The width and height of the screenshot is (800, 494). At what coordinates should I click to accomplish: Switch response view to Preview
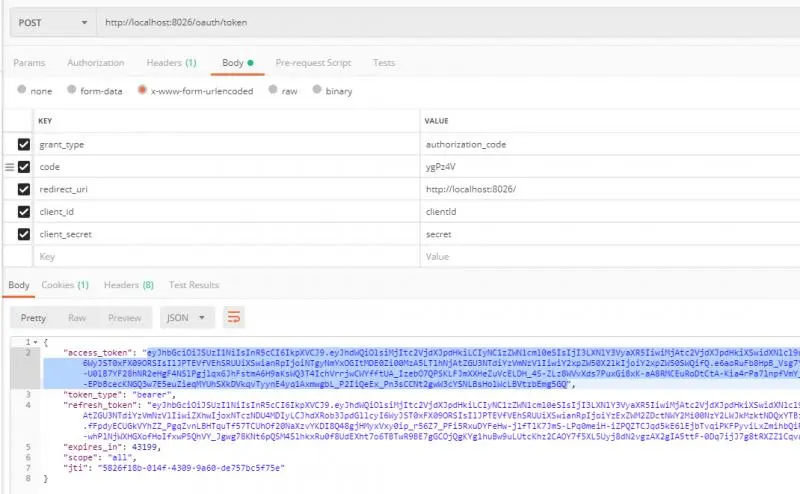[x=124, y=318]
